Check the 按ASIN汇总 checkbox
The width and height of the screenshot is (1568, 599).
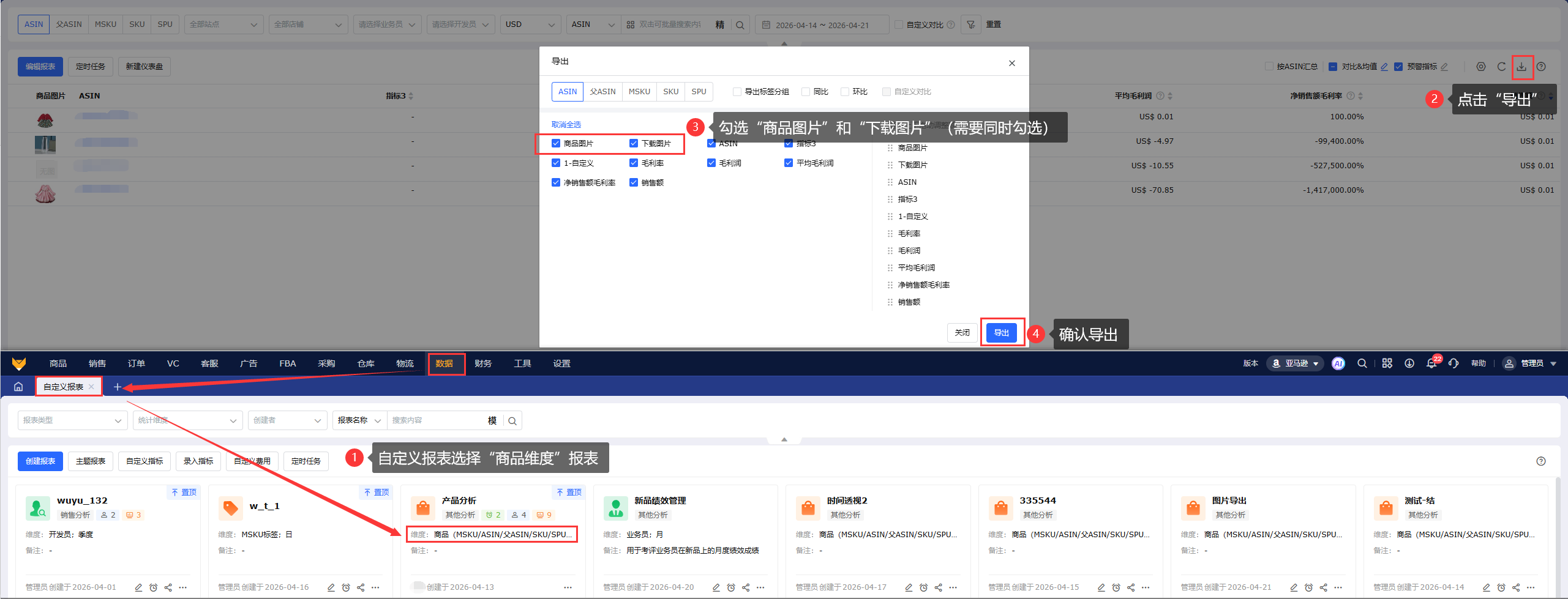pos(1269,67)
